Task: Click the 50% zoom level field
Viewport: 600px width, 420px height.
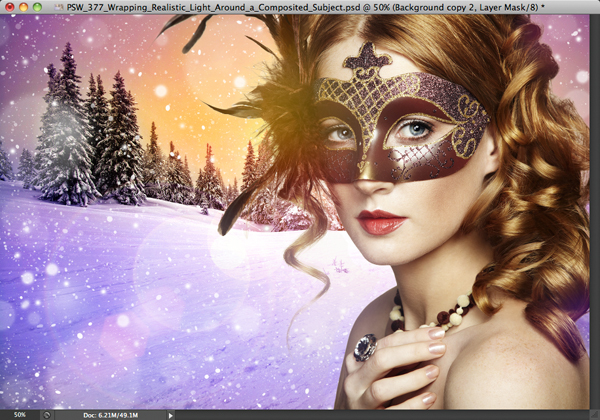Action: click(20, 415)
